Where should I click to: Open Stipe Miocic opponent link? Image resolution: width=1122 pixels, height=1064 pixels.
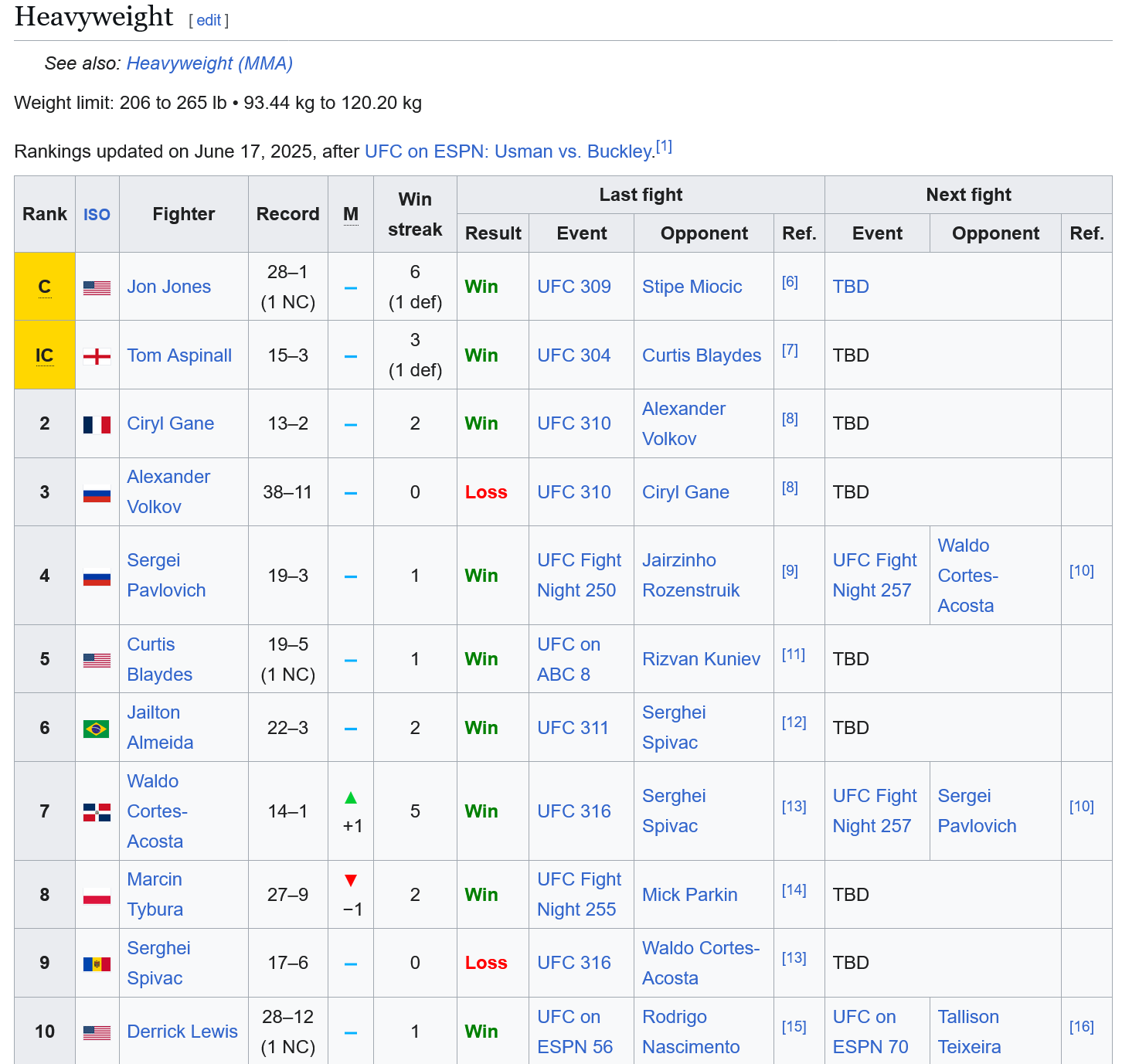[692, 287]
